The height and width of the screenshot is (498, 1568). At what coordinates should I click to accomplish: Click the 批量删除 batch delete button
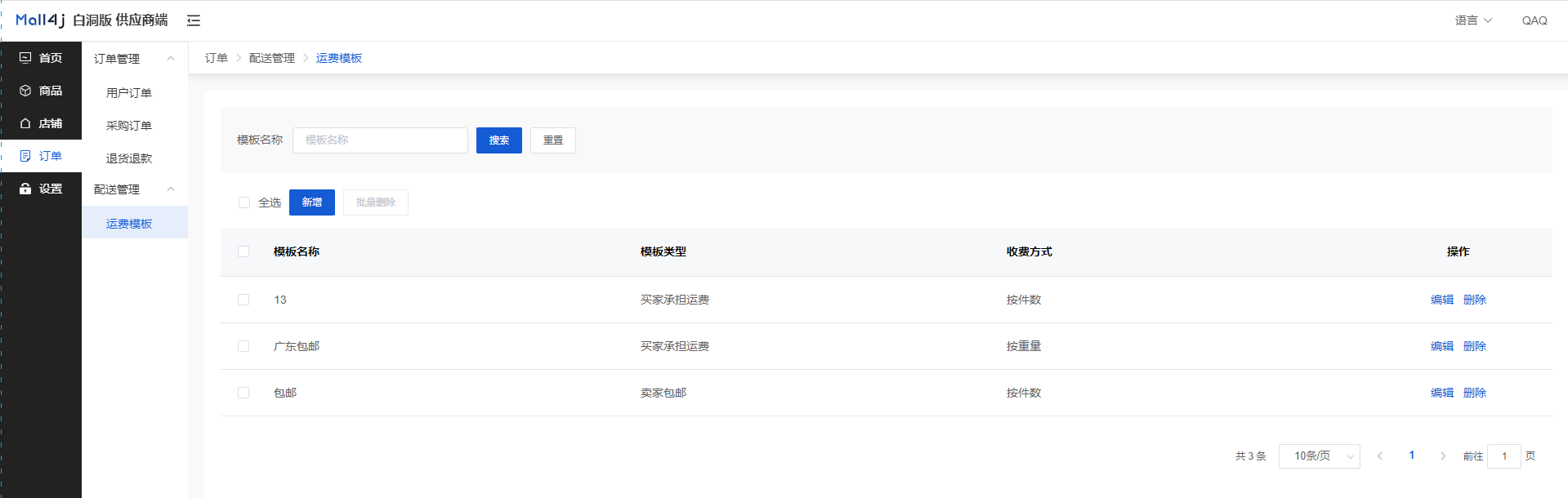pos(376,202)
